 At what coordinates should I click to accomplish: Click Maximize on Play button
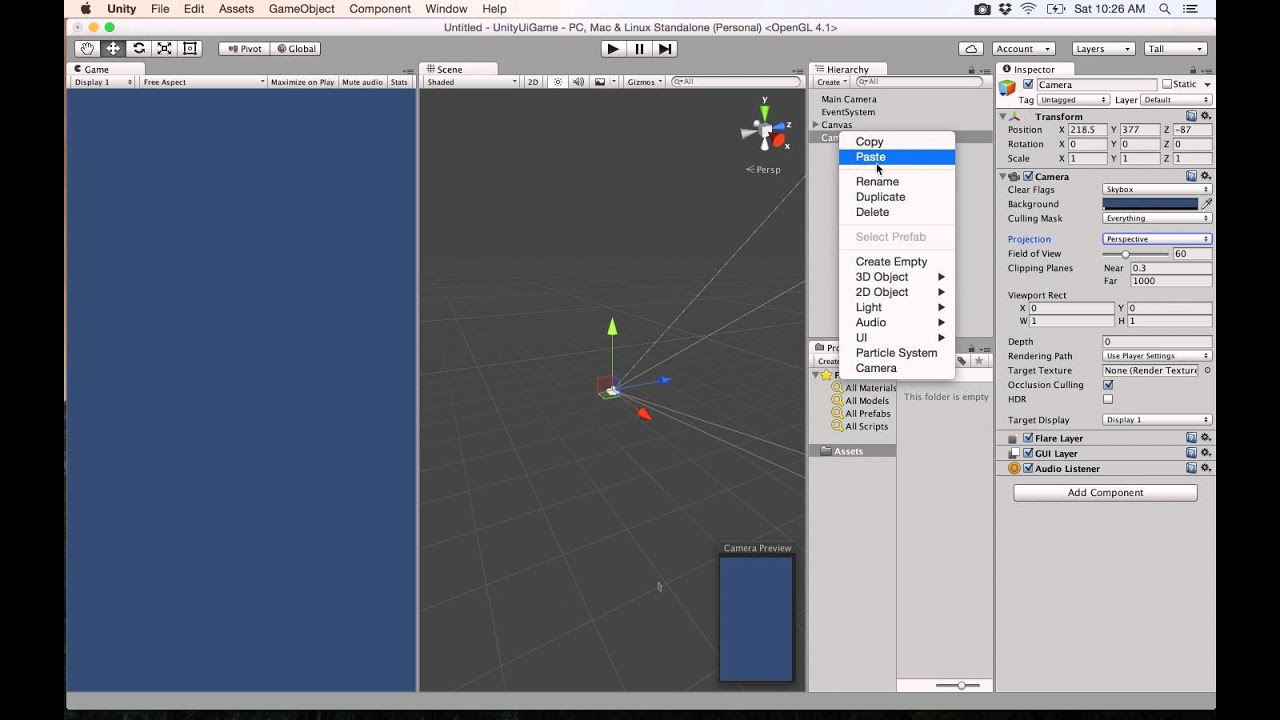302,82
